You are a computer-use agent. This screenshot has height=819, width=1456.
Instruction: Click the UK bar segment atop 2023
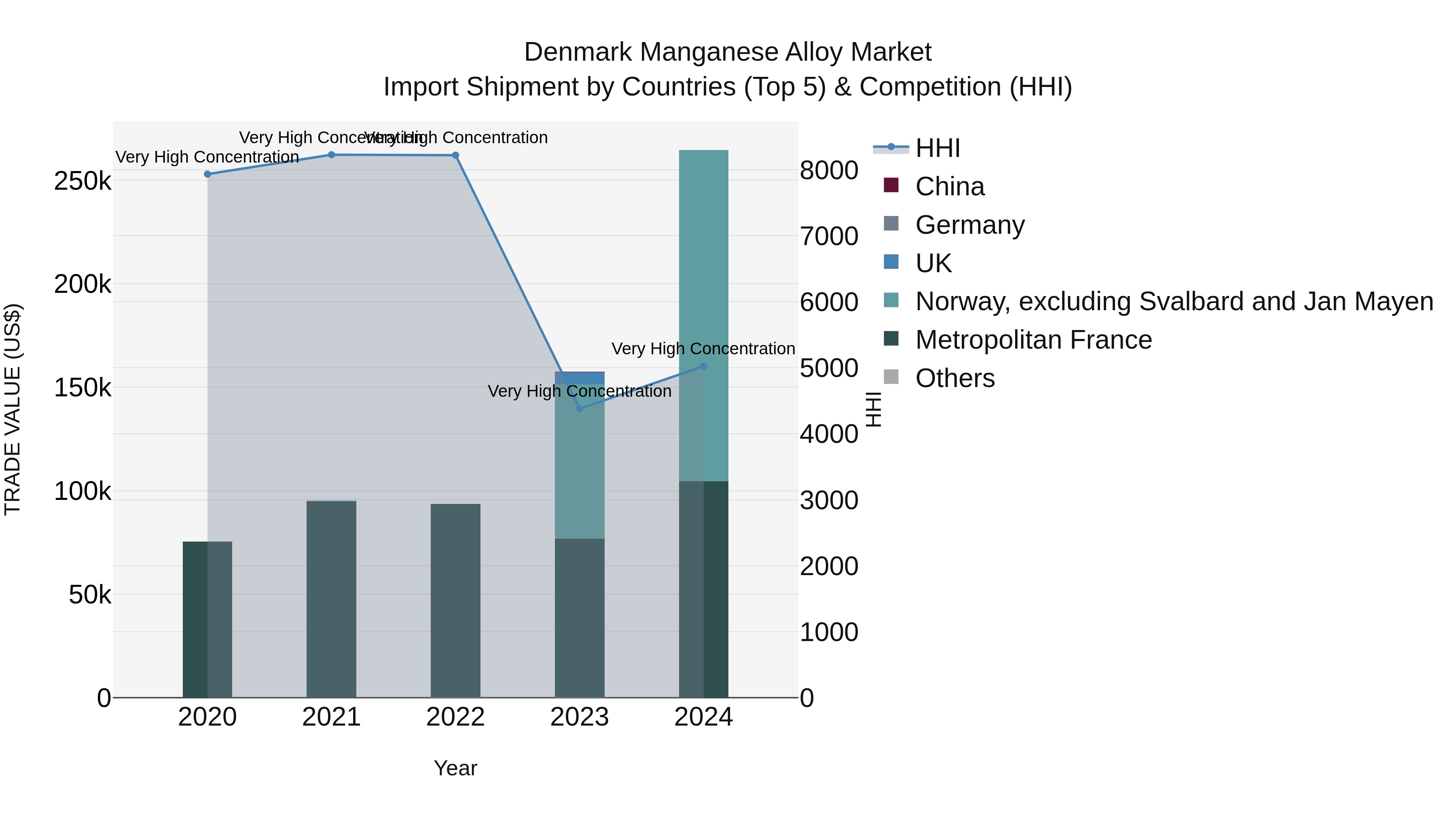pos(579,378)
